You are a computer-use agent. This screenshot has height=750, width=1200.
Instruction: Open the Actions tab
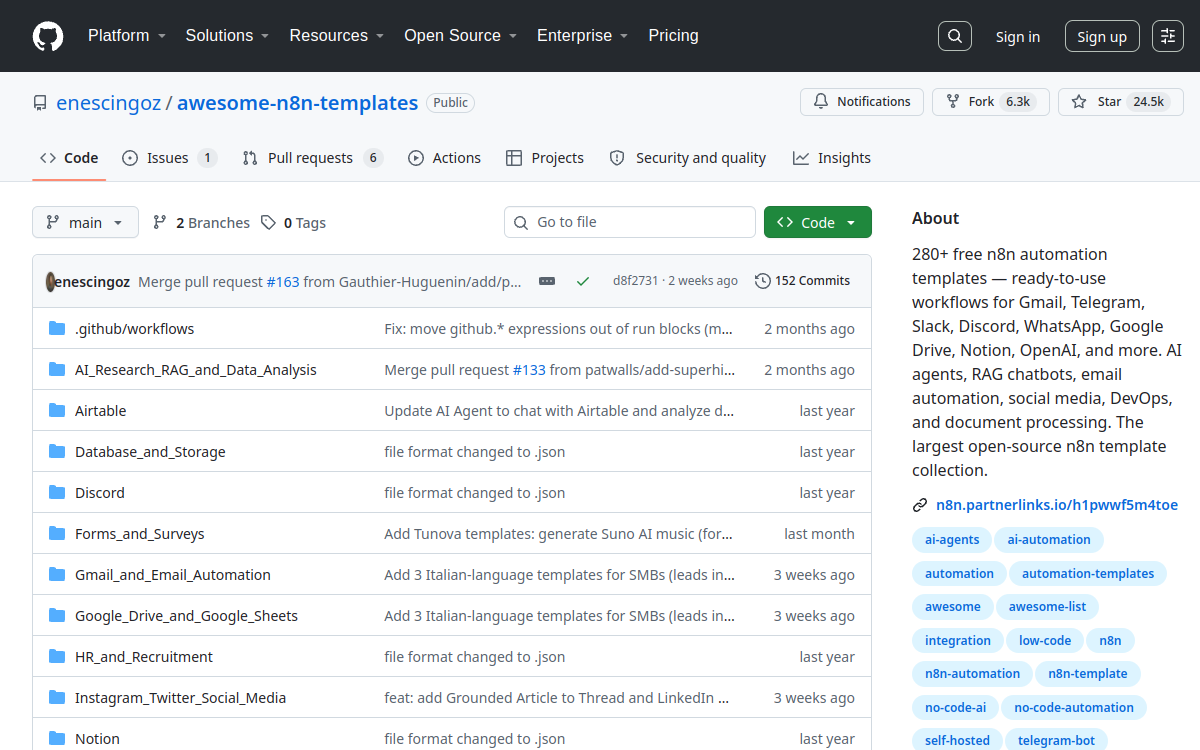(445, 158)
